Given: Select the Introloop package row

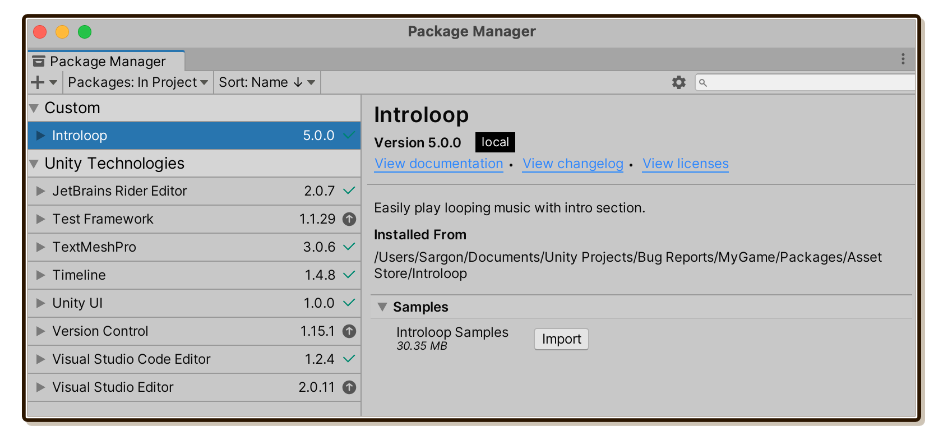Looking at the screenshot, I should [194, 135].
